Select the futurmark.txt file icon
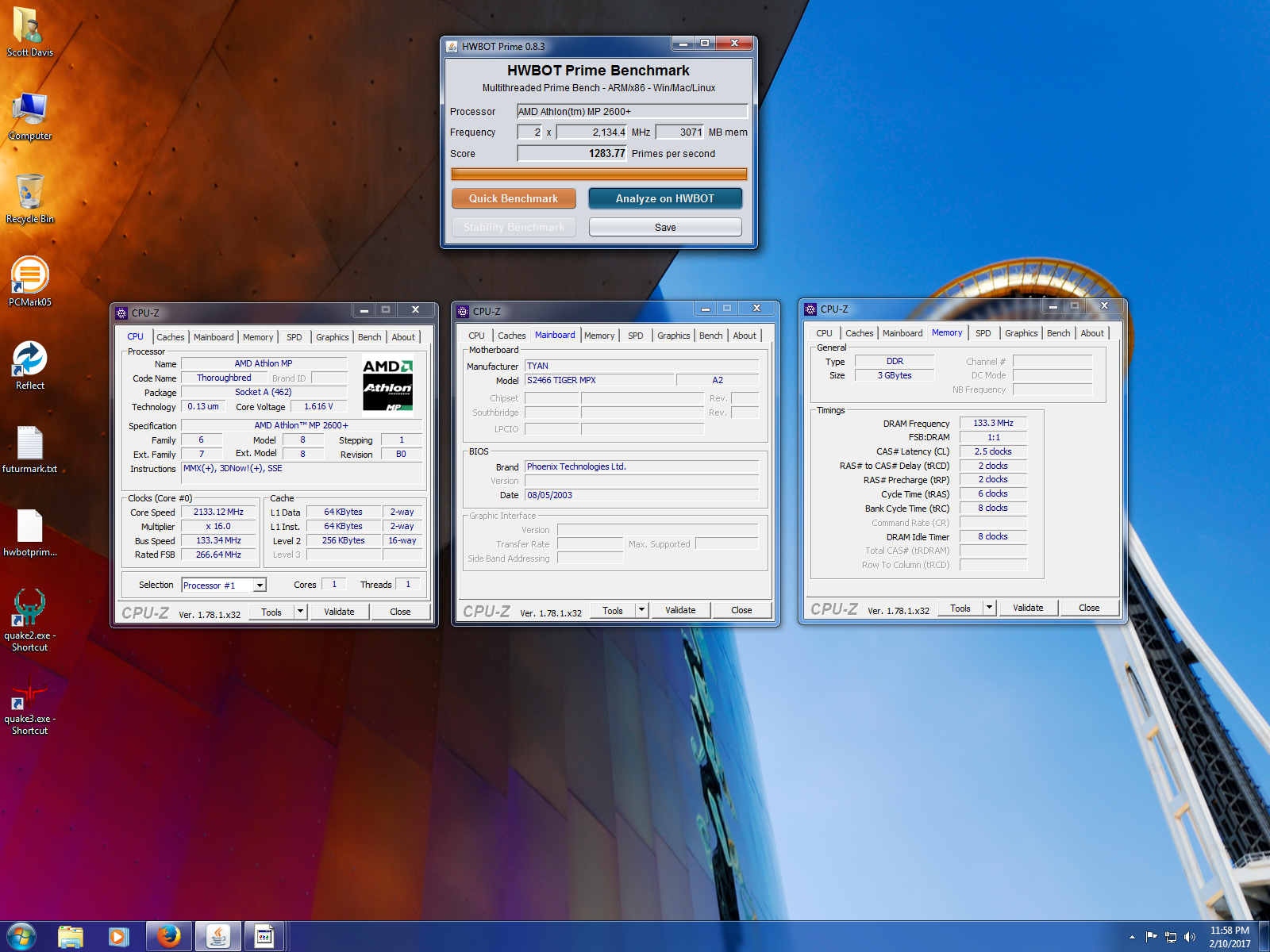 (x=30, y=449)
